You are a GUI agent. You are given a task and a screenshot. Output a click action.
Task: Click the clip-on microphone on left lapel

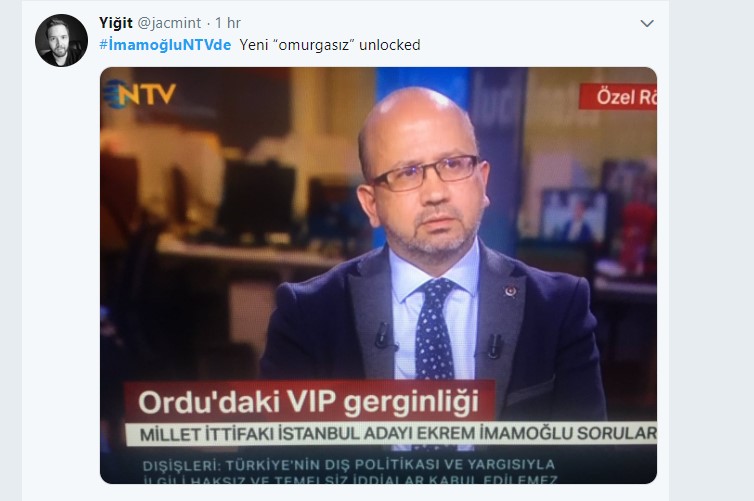pos(383,335)
